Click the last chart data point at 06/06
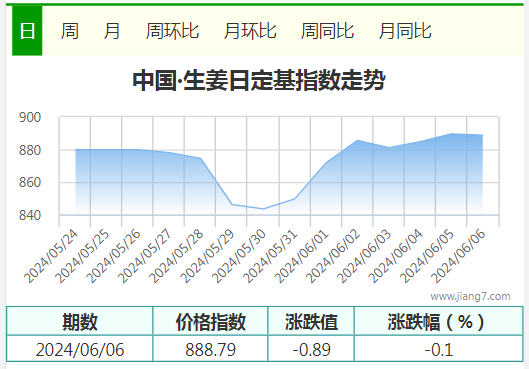 [x=482, y=135]
